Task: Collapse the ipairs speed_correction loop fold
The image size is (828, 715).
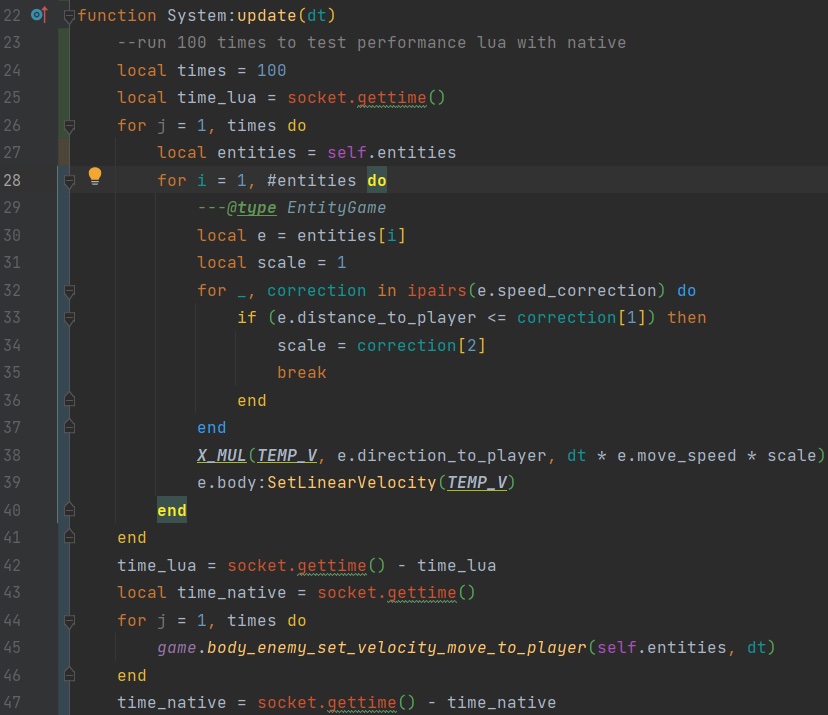Action: [x=69, y=291]
